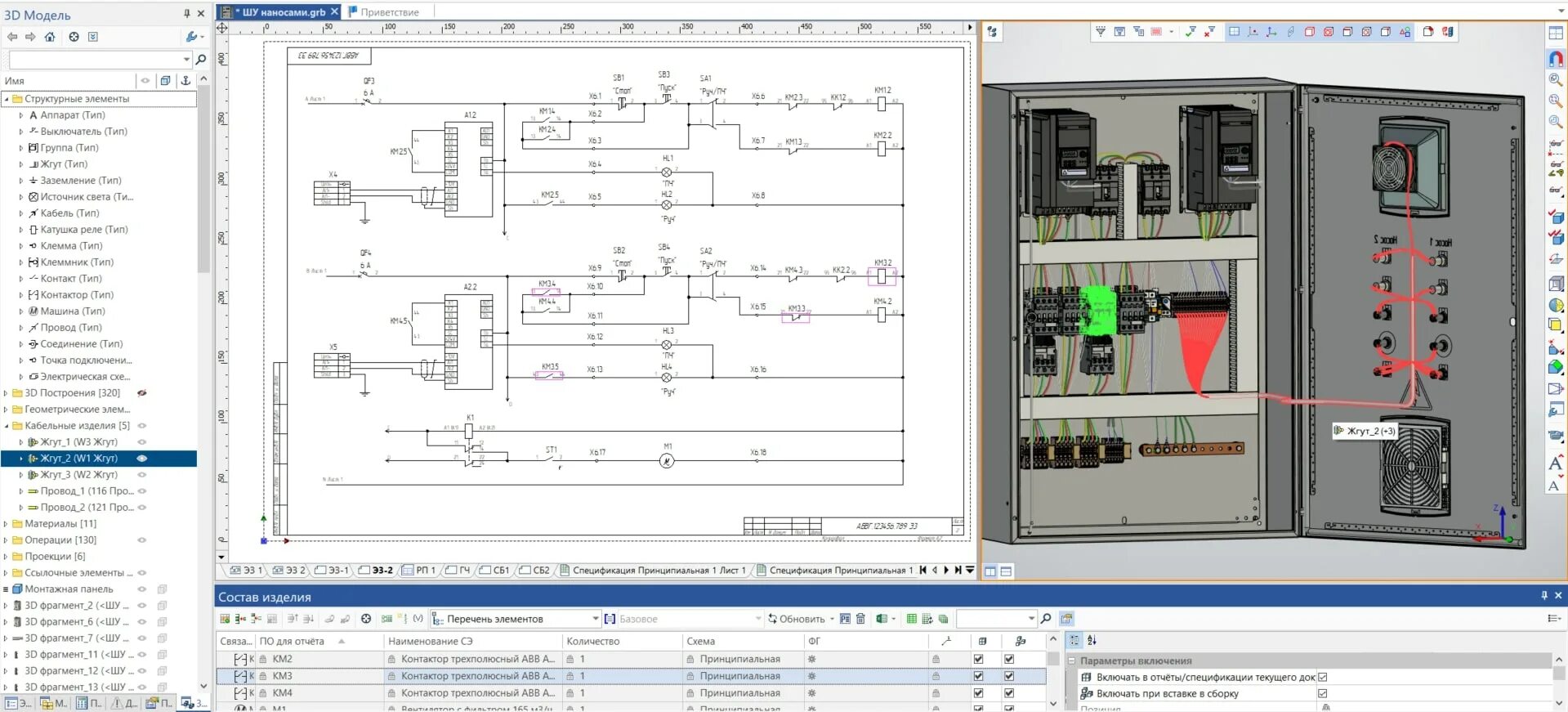Click the delete trash icon in Состав изделия toolbar

(860, 619)
